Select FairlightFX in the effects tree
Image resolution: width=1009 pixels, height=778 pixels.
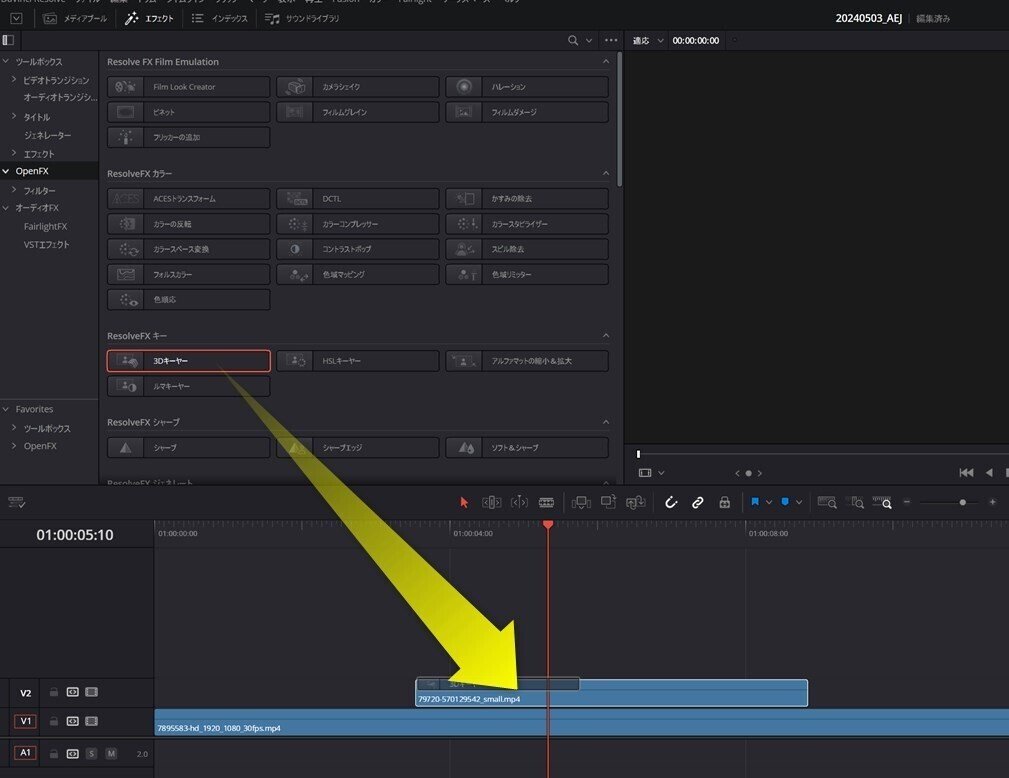click(x=45, y=227)
